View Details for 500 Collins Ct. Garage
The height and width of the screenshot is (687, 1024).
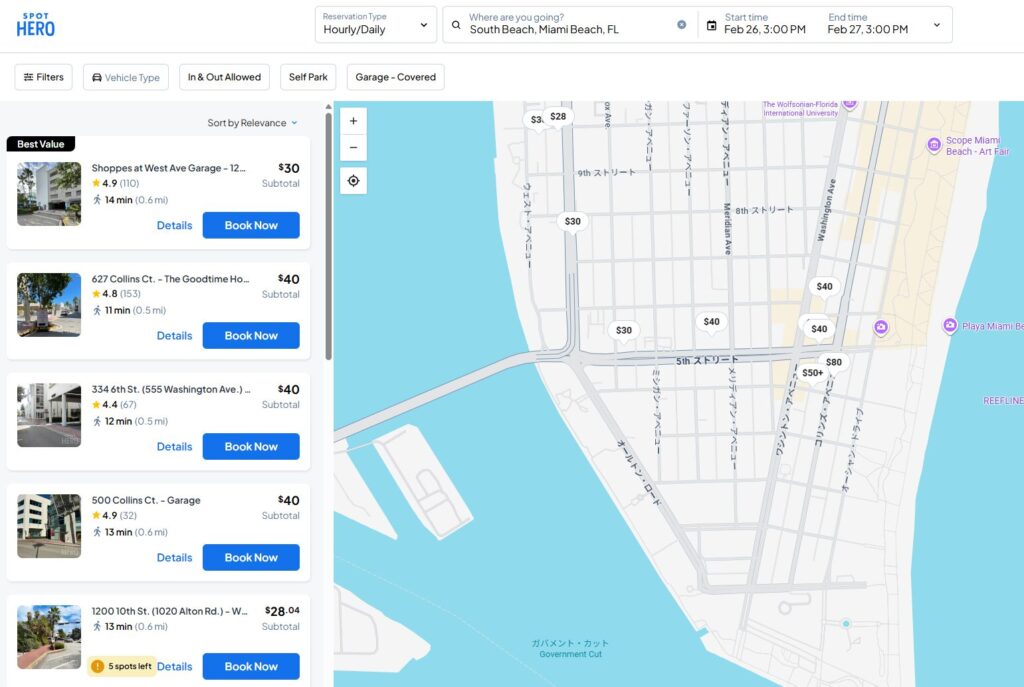click(174, 558)
